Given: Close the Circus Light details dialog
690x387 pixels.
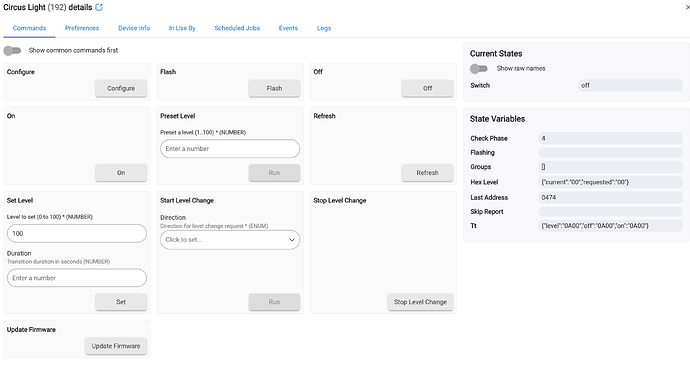Looking at the screenshot, I should click(x=687, y=7).
